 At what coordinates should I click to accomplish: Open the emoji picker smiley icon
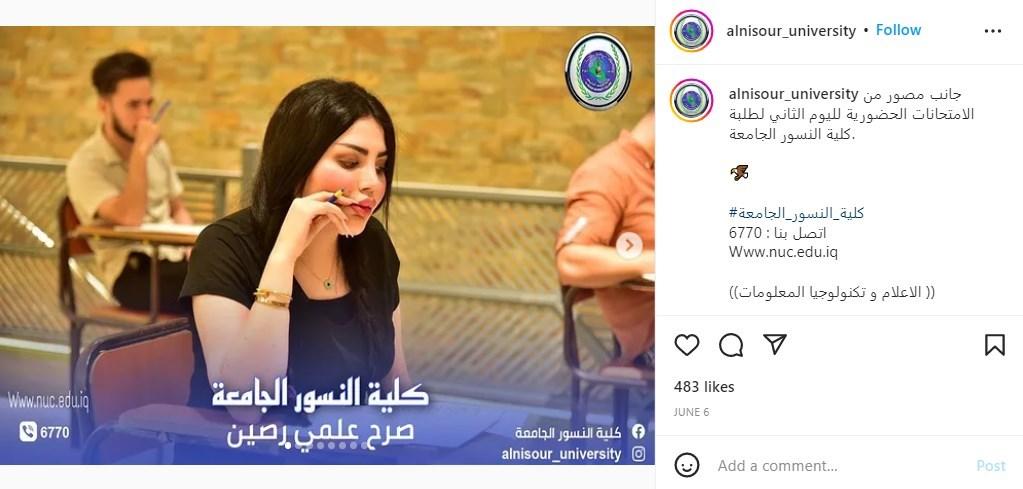pyautogui.click(x=686, y=466)
